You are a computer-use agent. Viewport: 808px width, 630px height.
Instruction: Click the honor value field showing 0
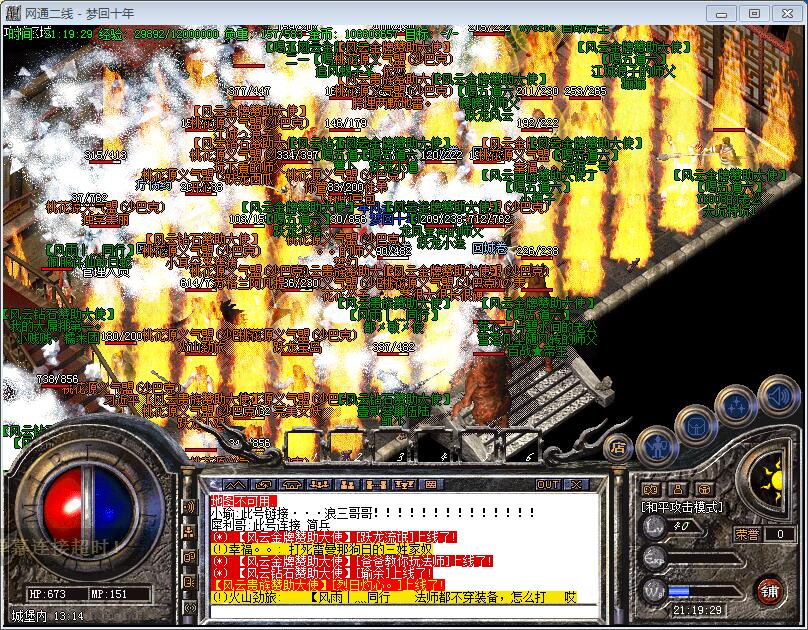(x=780, y=534)
